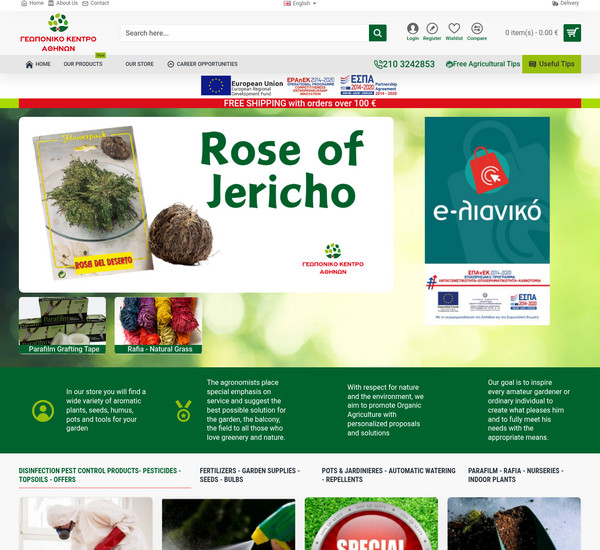Viewport: 600px width, 550px height.
Task: Open the SPECIAL offers category image
Action: (x=371, y=524)
